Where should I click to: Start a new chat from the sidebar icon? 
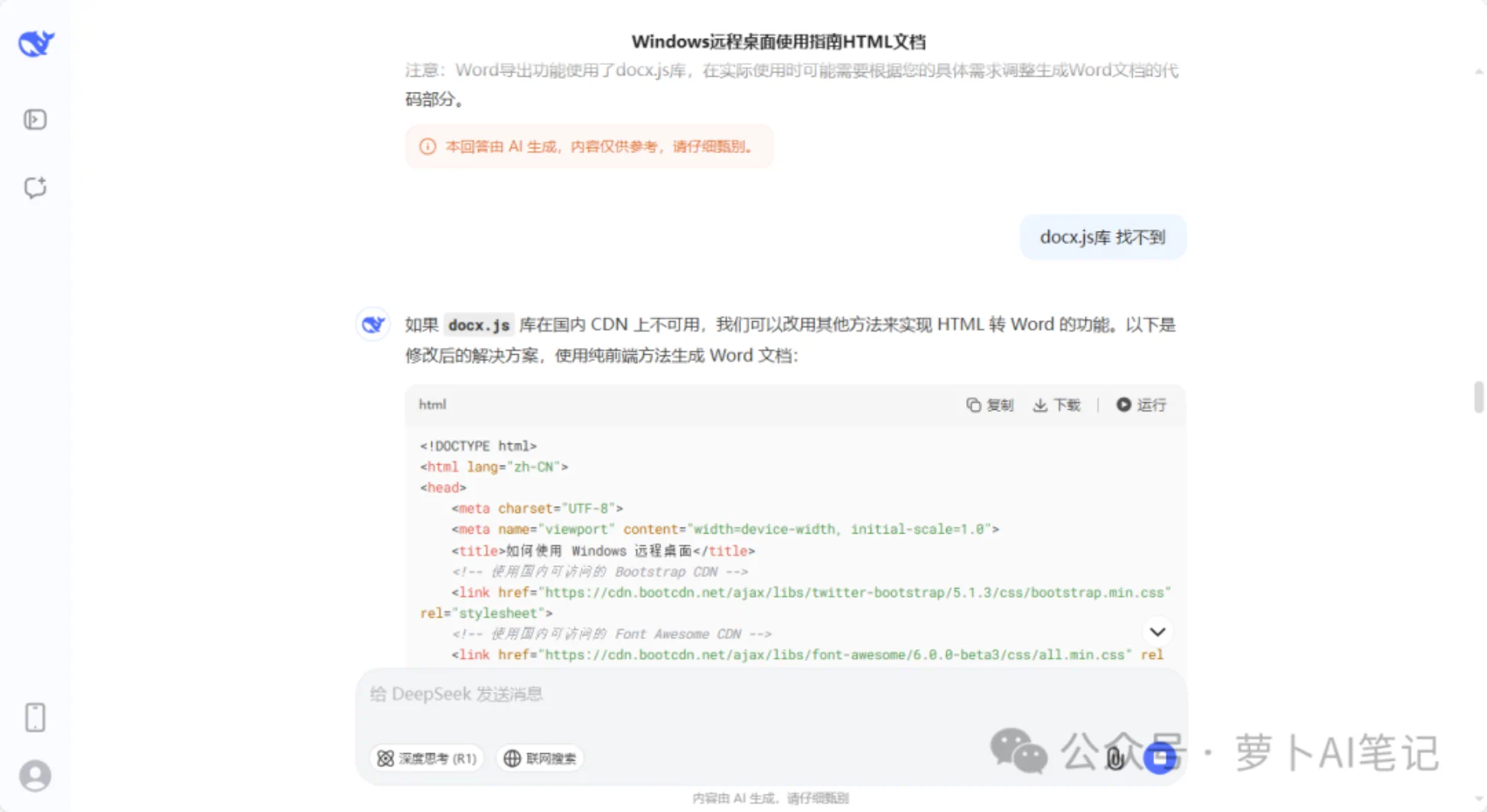click(35, 187)
